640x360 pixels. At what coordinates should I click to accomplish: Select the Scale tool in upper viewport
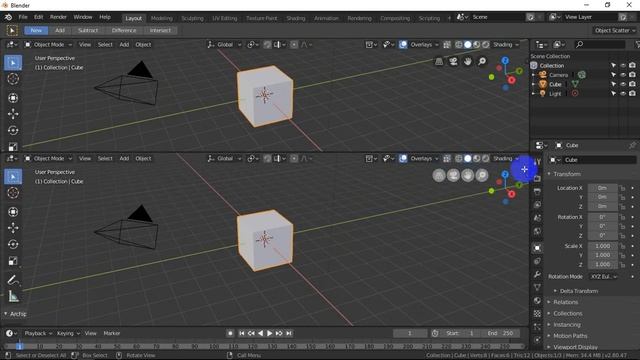[13, 146]
